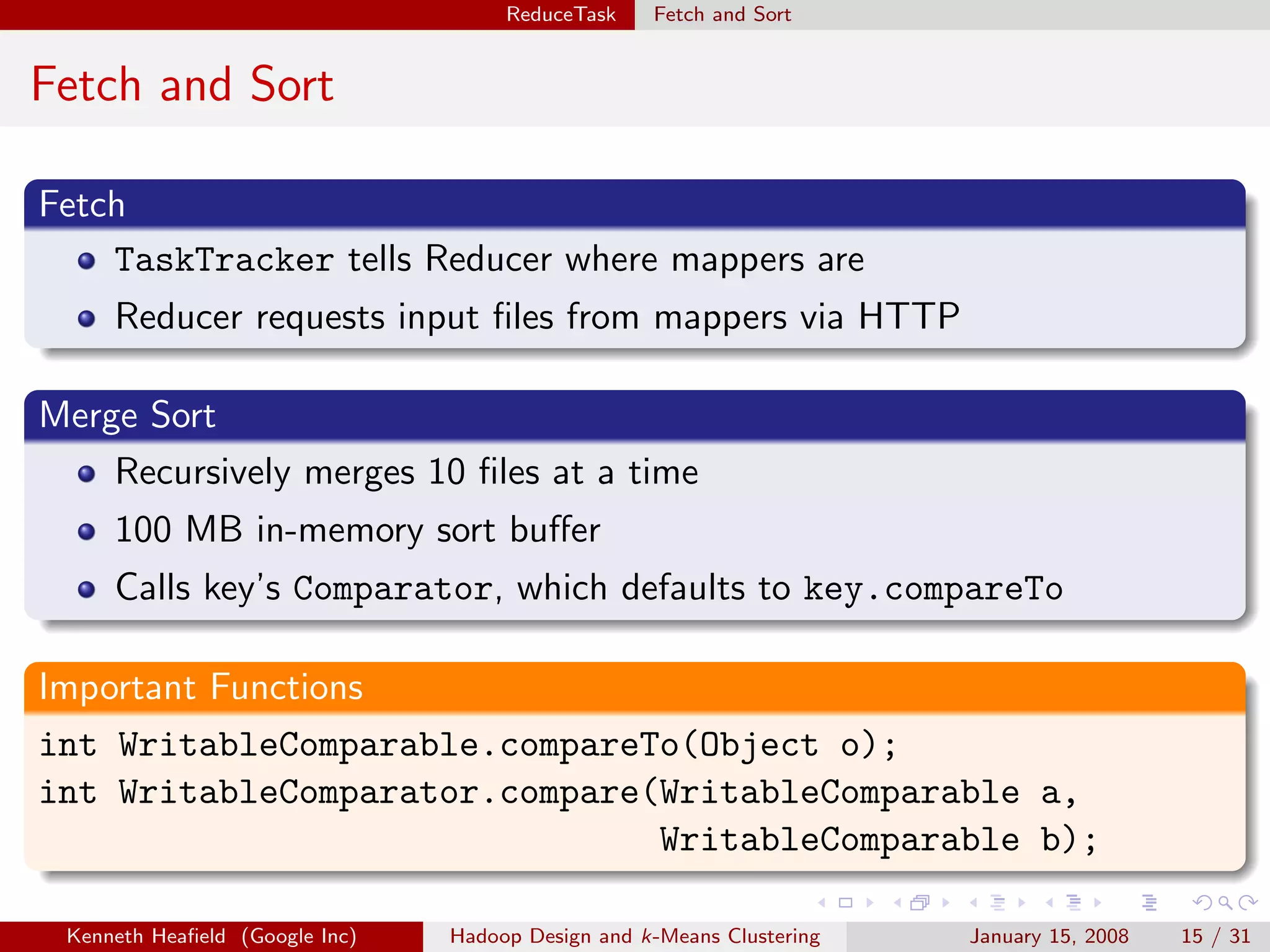Click the previous slide arrow
The height and width of the screenshot is (952, 1270).
click(822, 902)
